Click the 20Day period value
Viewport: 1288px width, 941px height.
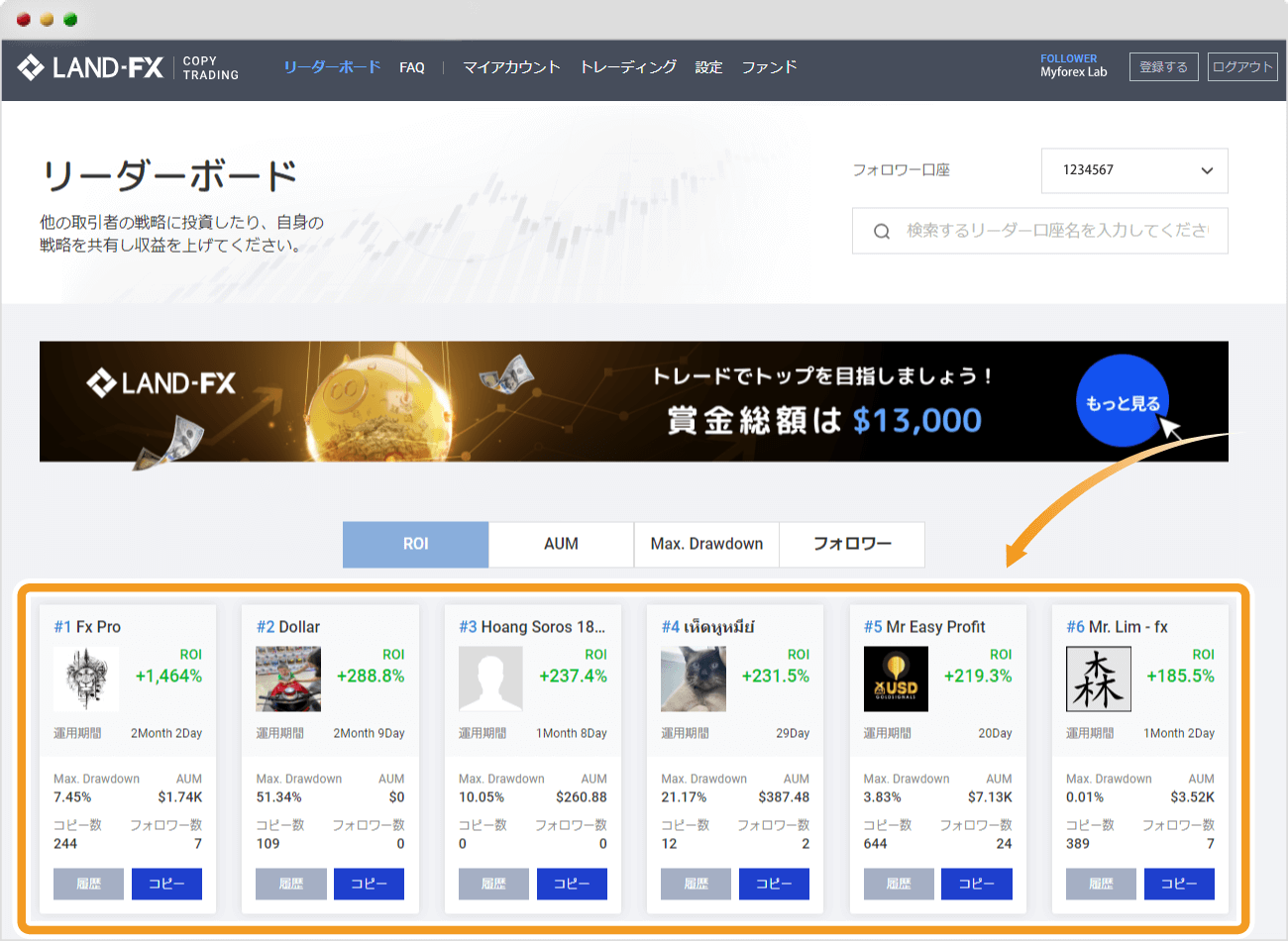coord(995,734)
